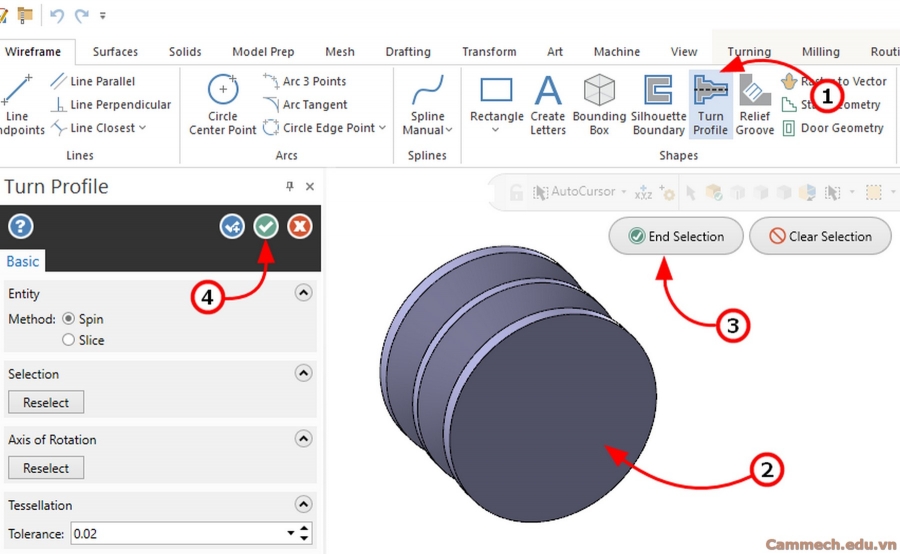The image size is (900, 554).
Task: Decrease Tolerance with down stepper
Action: point(305,538)
